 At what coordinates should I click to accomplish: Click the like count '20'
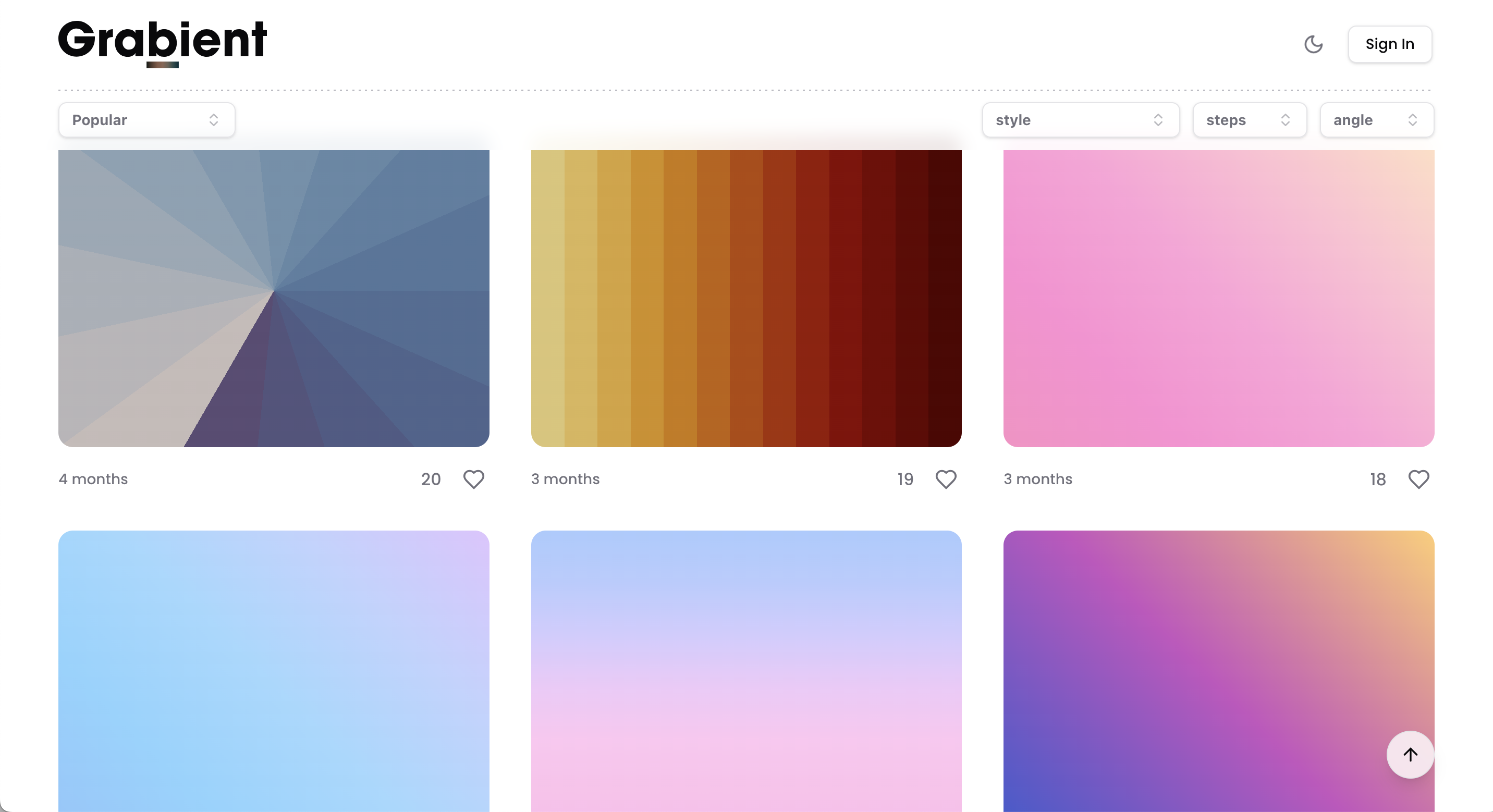(x=431, y=479)
